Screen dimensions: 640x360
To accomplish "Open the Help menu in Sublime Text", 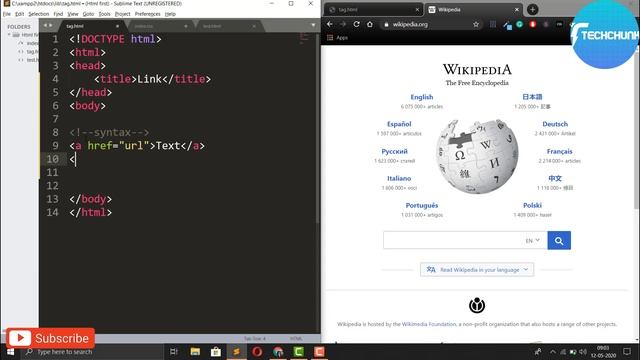I will (x=170, y=14).
